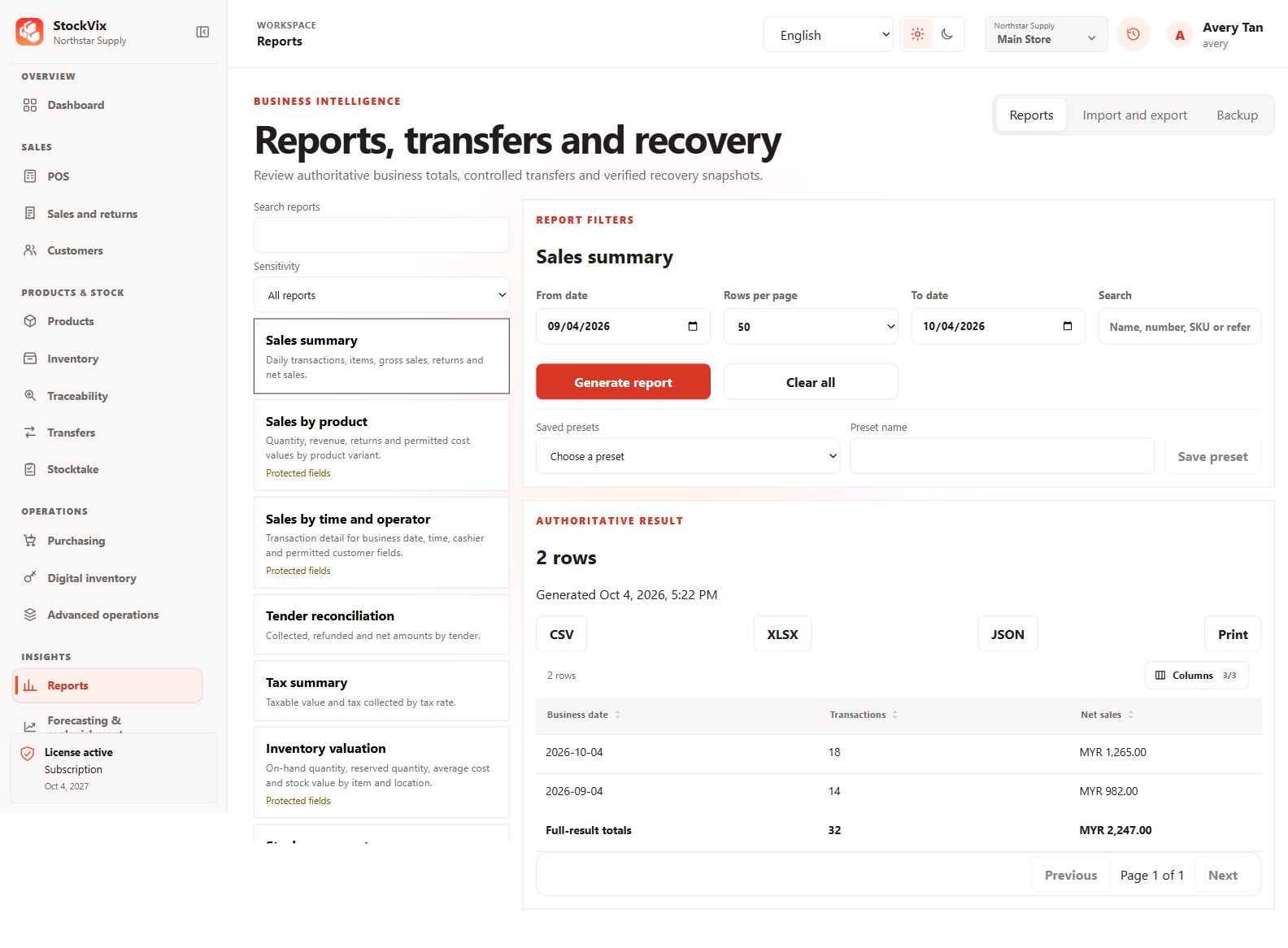Print the report result

pyautogui.click(x=1233, y=634)
